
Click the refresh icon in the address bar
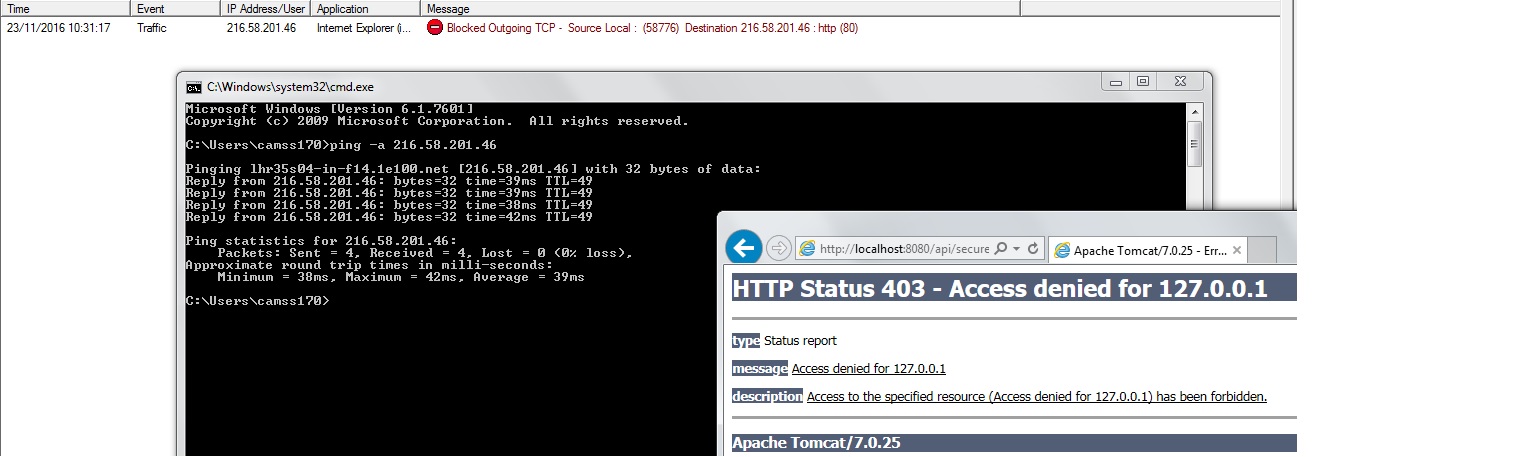(x=1033, y=248)
